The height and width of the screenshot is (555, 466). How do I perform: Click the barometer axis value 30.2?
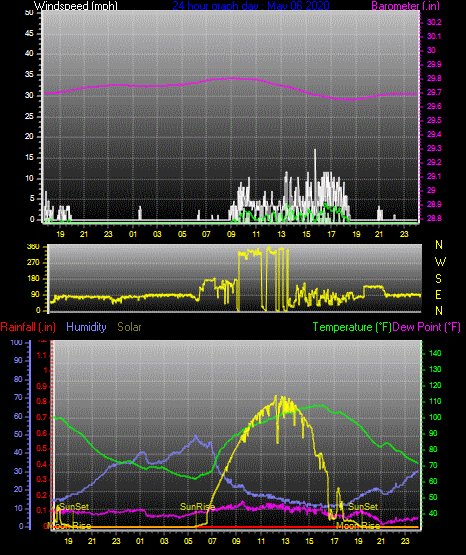(434, 22)
